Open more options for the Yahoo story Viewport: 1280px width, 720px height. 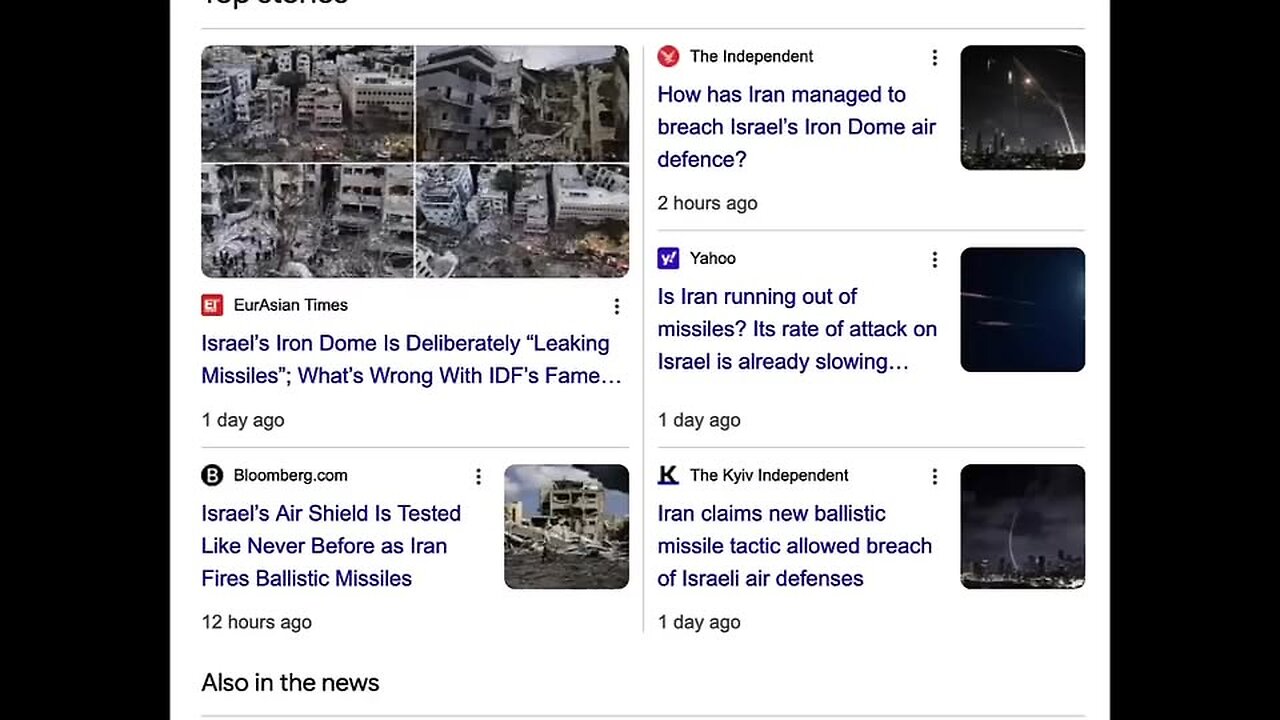pos(935,260)
